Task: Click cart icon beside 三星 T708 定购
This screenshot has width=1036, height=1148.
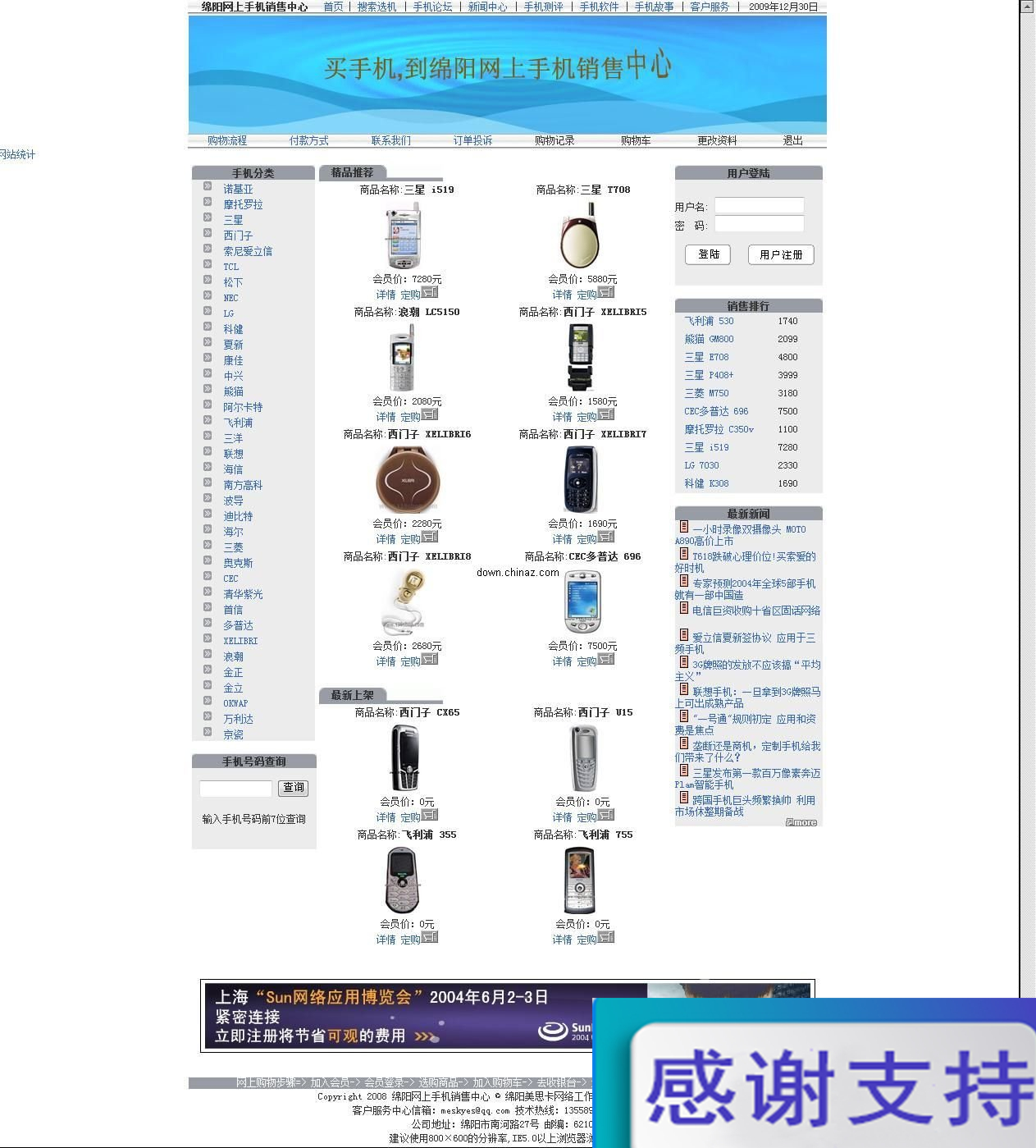Action: 605,292
